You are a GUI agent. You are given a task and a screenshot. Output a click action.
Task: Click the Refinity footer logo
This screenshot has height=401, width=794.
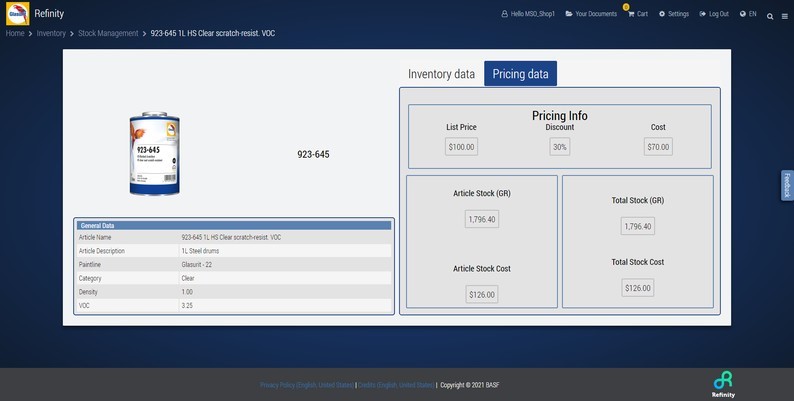pos(723,384)
